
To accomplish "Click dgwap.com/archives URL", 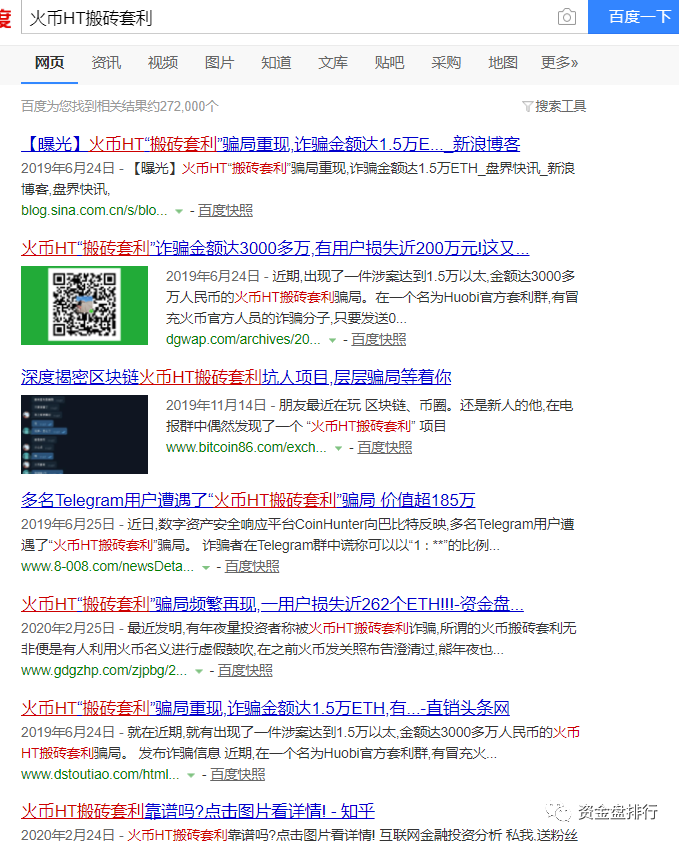I will point(243,340).
